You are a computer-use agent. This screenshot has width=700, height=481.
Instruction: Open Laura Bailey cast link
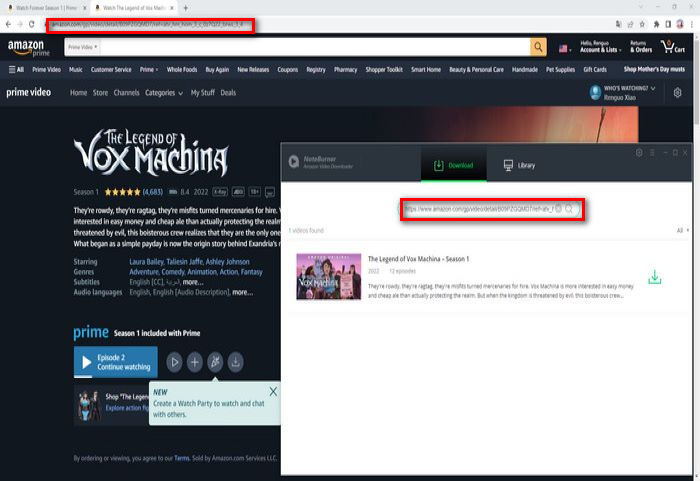pyautogui.click(x=146, y=262)
